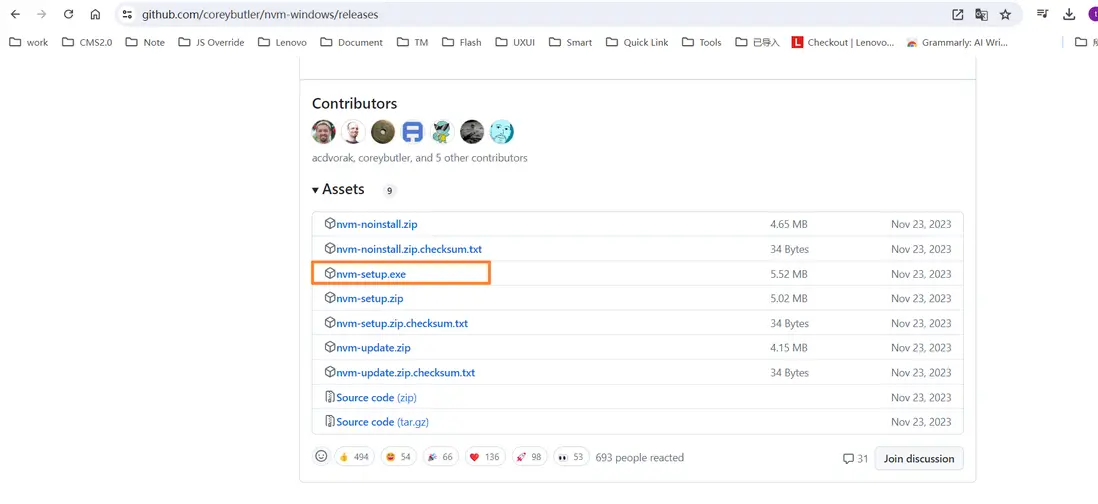
Task: Click the third contributor coin-like avatar
Action: coord(383,132)
